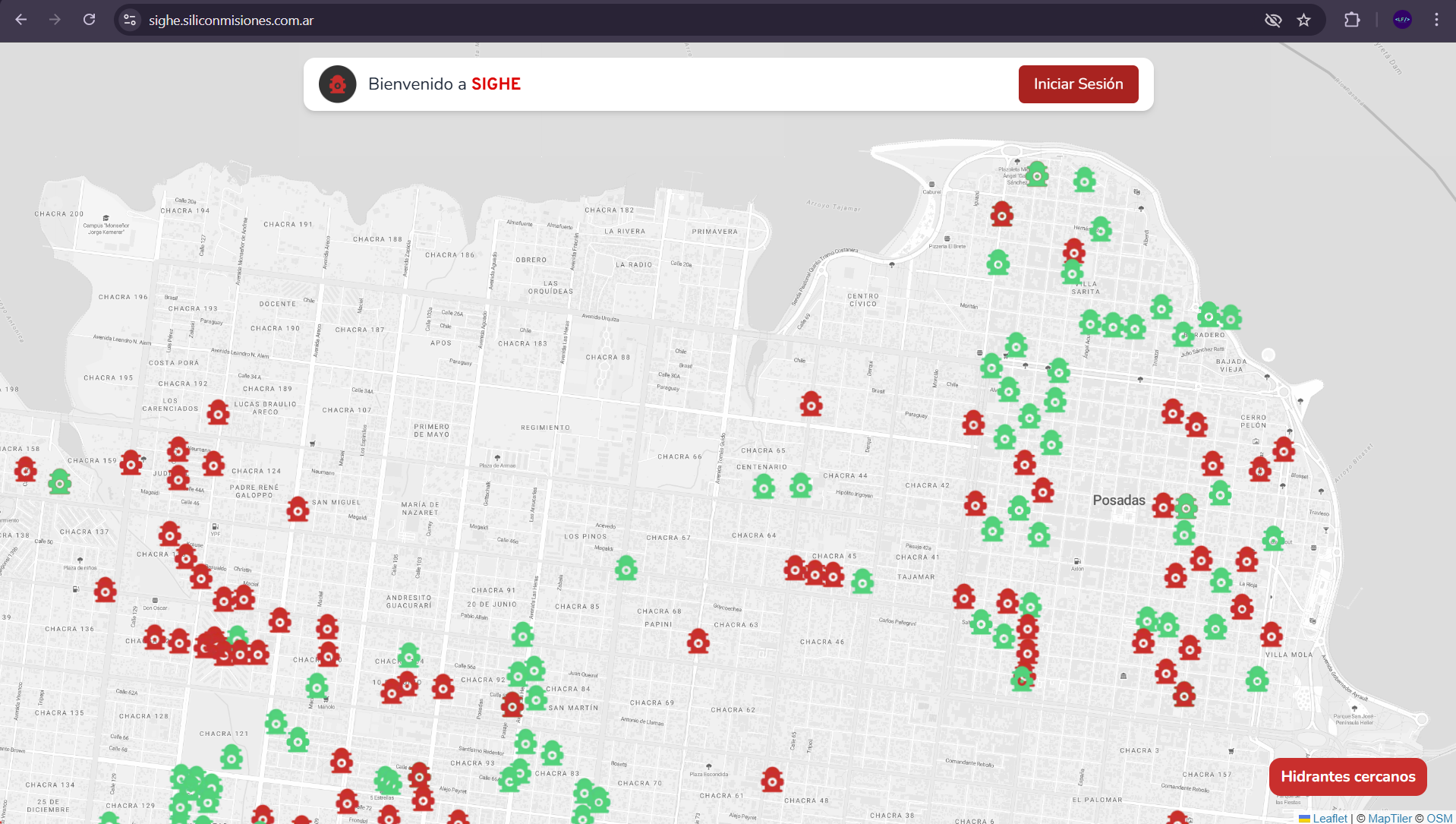Click the LA RIVERA map label

[625, 232]
